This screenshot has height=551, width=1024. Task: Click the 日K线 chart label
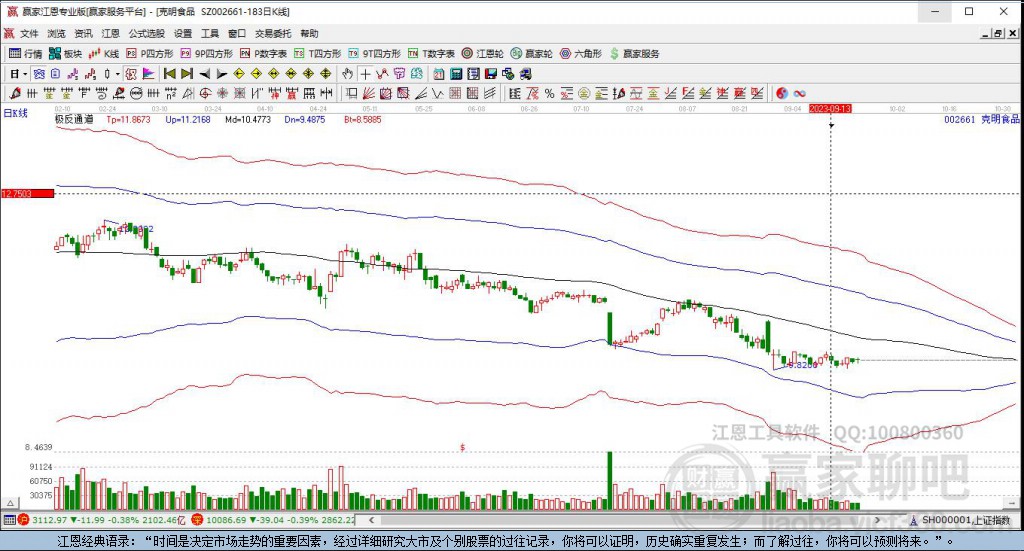[x=16, y=113]
